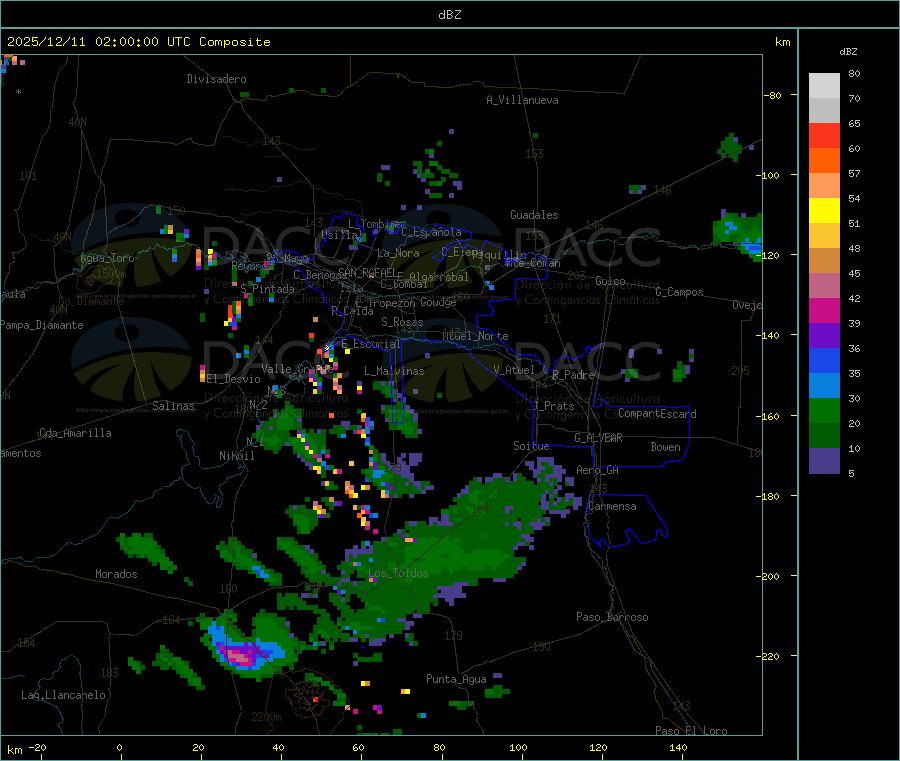The height and width of the screenshot is (761, 900).
Task: Click the 'S_Rosas' place label
Action: coord(402,322)
